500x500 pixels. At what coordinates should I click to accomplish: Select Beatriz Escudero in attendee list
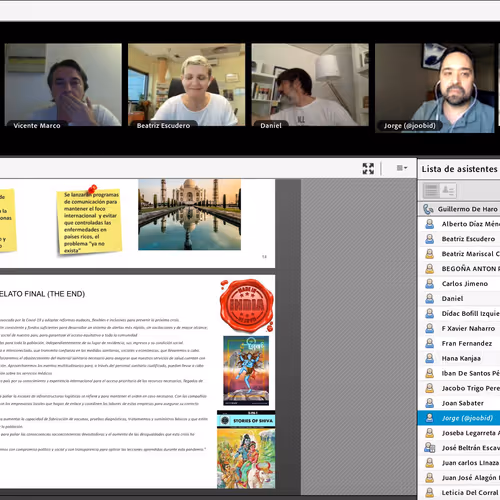click(459, 239)
